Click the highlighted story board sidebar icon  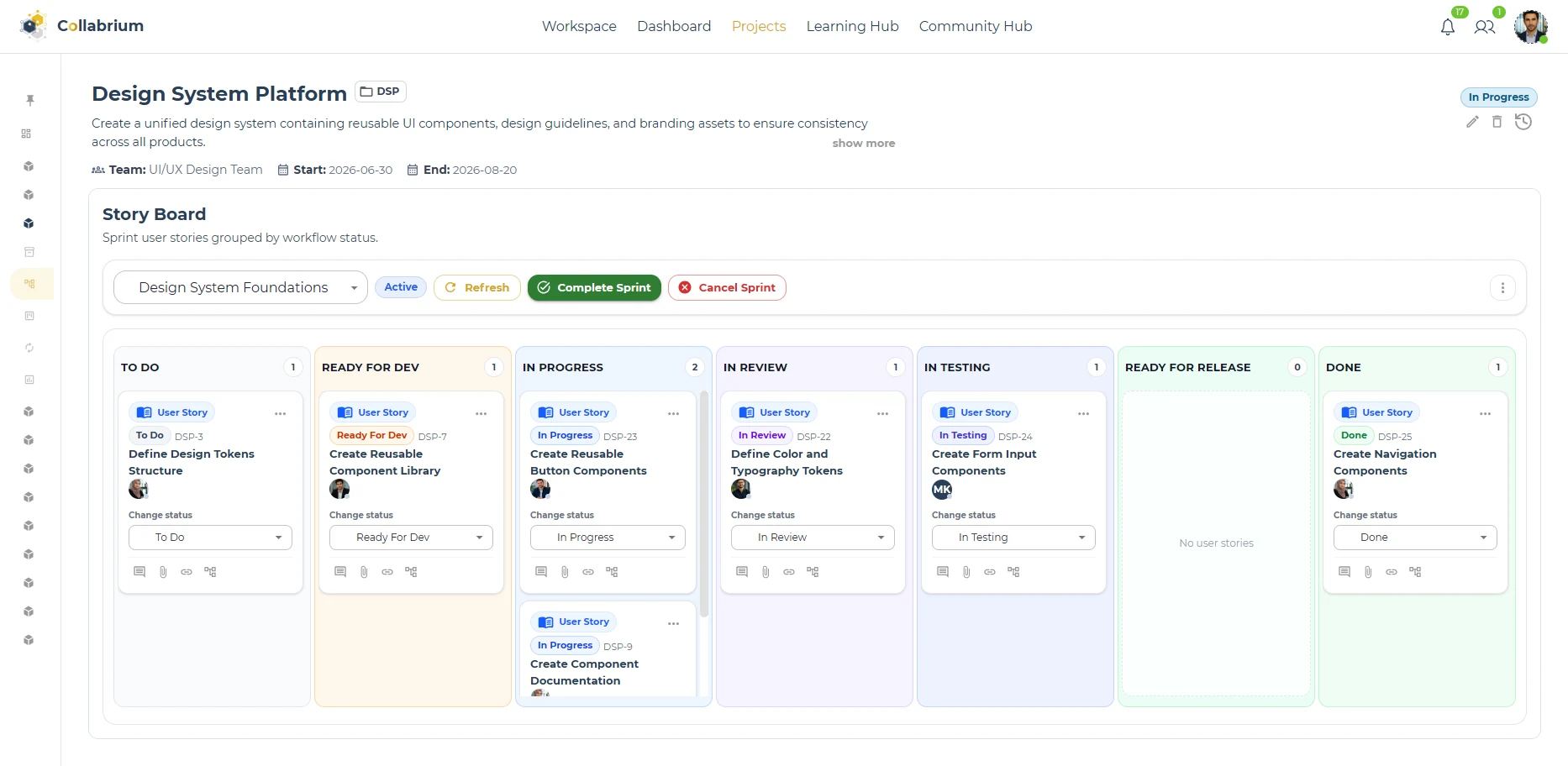pos(30,284)
